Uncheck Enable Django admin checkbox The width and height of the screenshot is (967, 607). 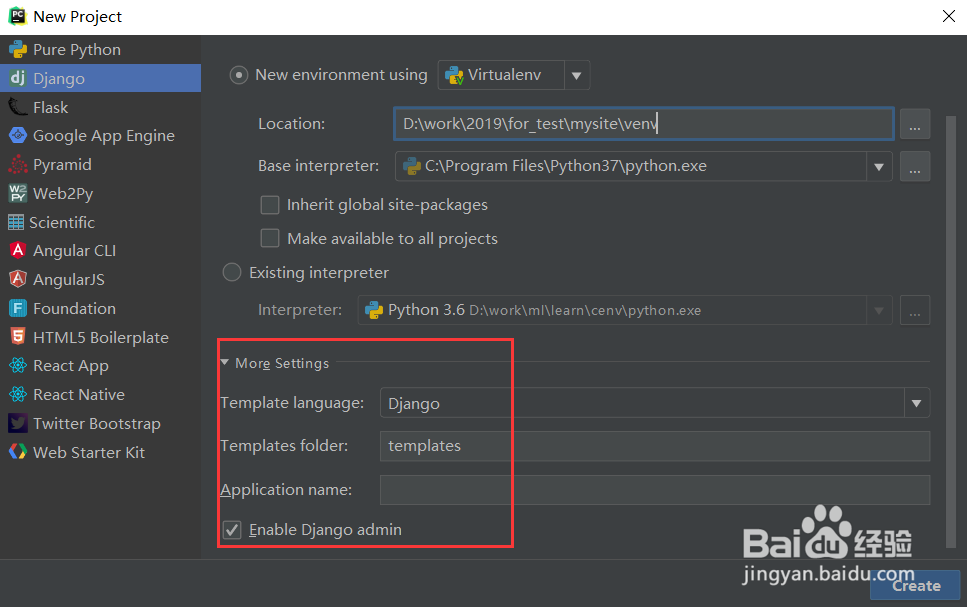click(x=232, y=529)
